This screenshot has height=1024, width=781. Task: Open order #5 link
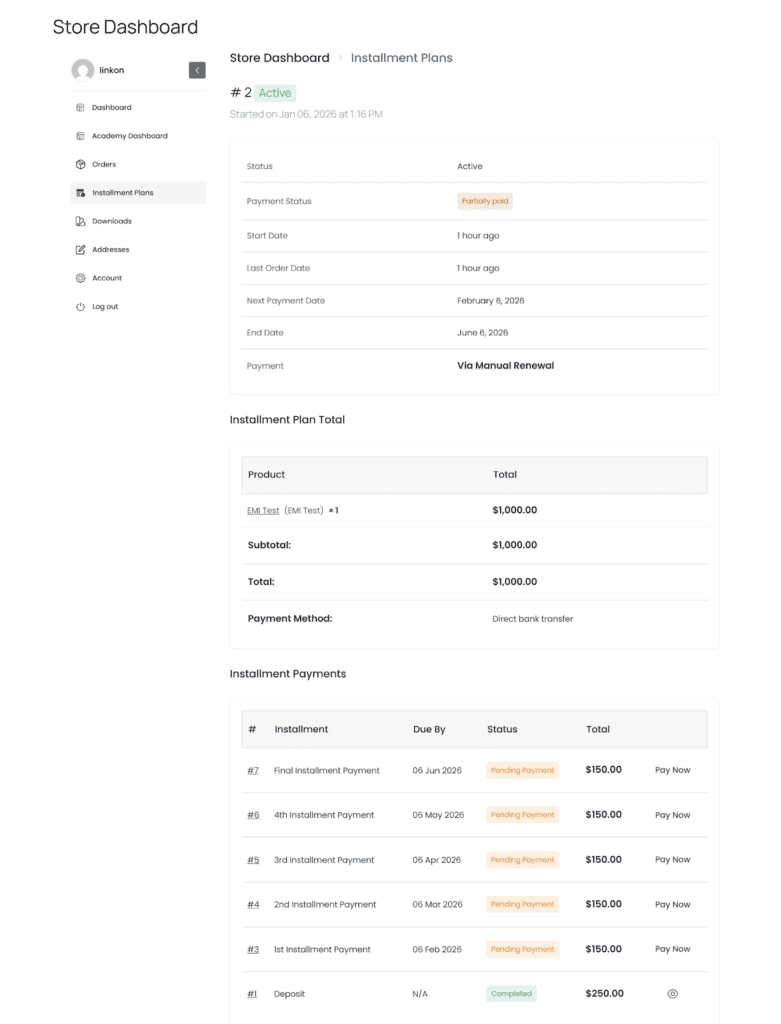(253, 860)
